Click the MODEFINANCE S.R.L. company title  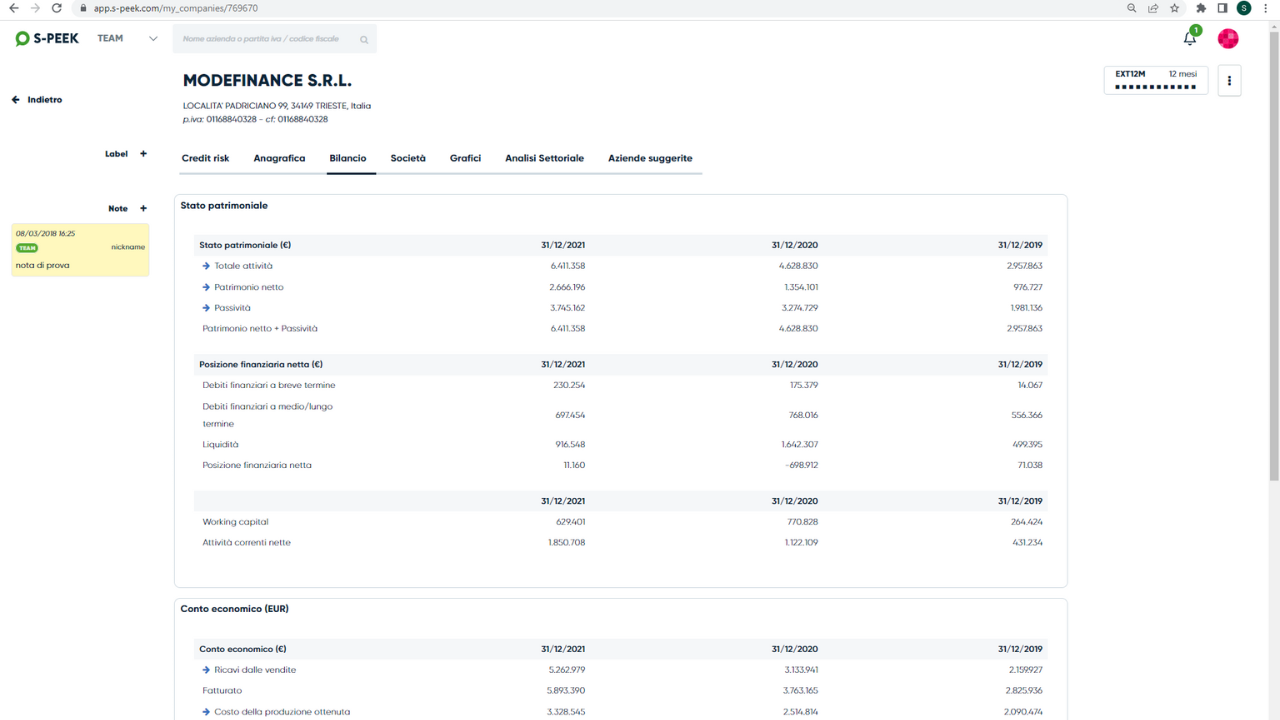coord(267,81)
